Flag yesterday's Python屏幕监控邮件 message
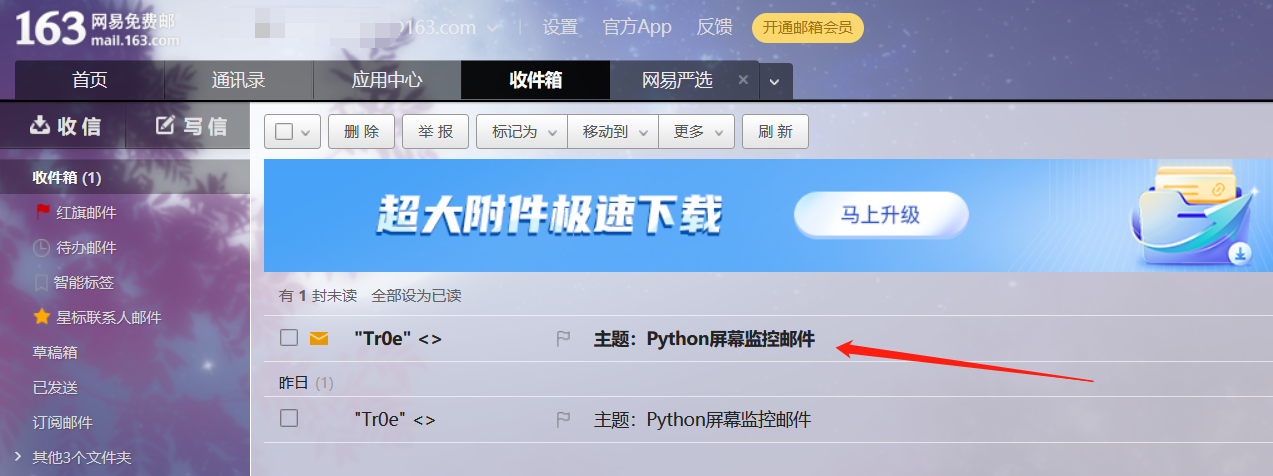Screen dimensions: 1273x476 coord(563,419)
